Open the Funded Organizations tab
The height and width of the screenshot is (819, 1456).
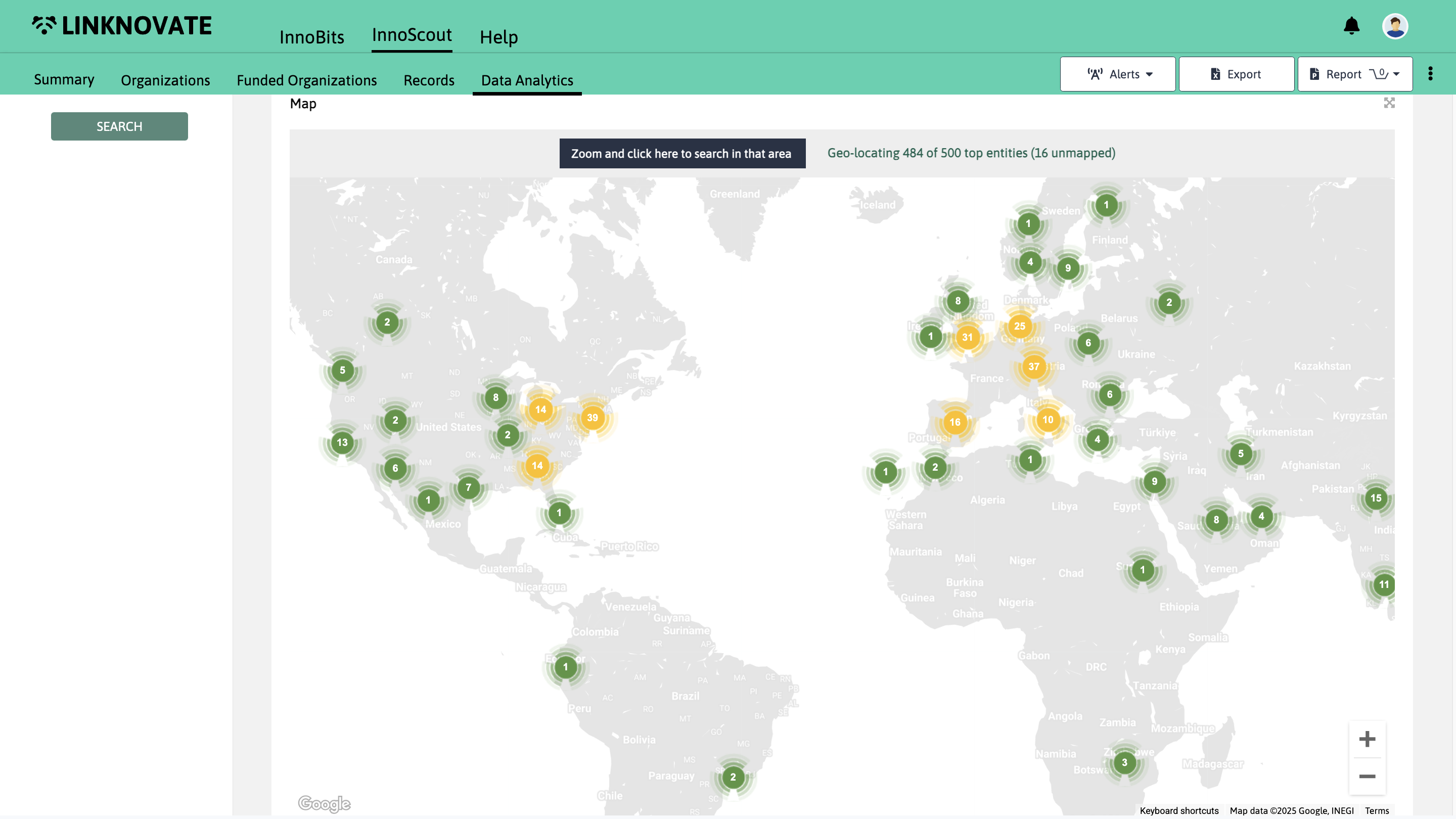307,80
